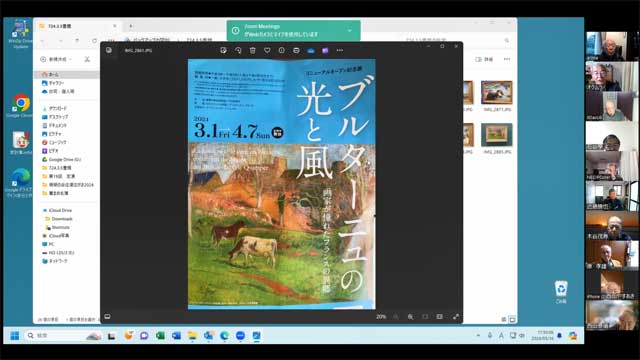This screenshot has height=360, width=640.
Task: Click the taskbar search box
Action: point(63,336)
